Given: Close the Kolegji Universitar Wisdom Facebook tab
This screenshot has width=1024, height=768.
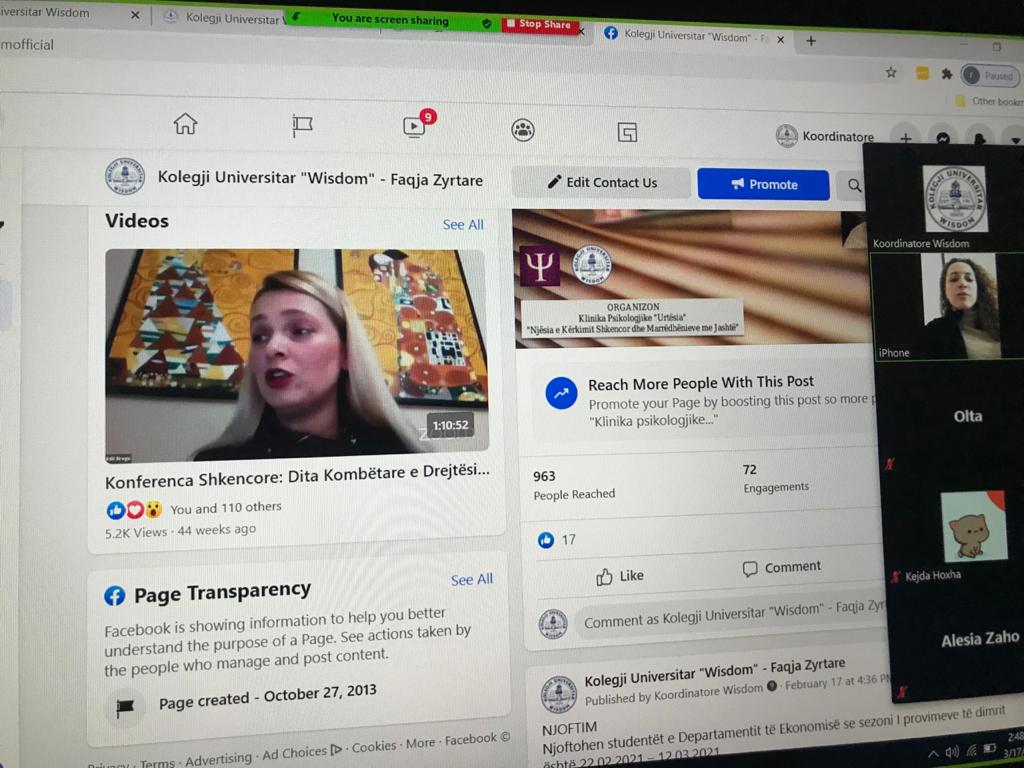Looking at the screenshot, I should point(780,40).
